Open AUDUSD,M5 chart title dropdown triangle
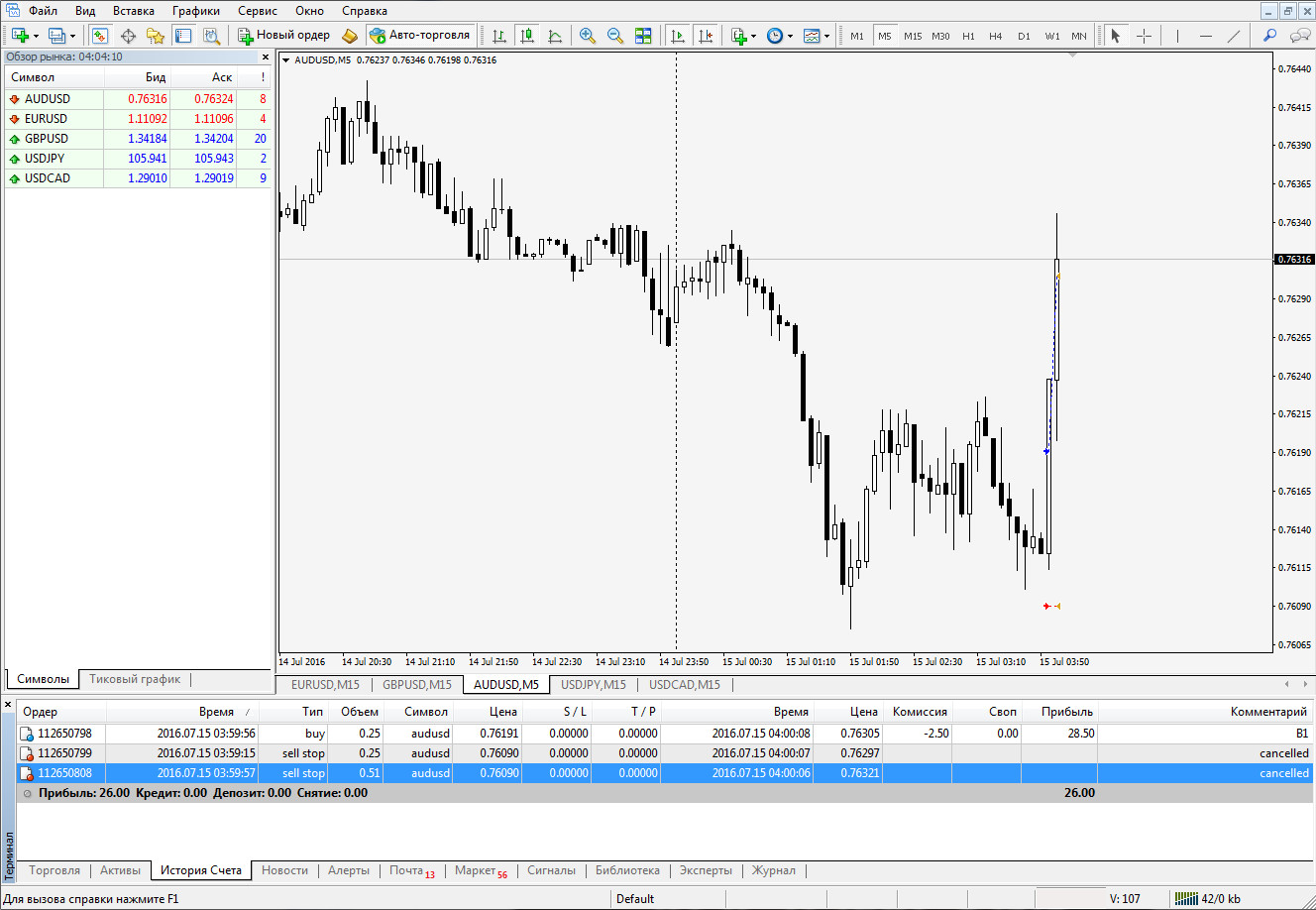 pyautogui.click(x=286, y=60)
